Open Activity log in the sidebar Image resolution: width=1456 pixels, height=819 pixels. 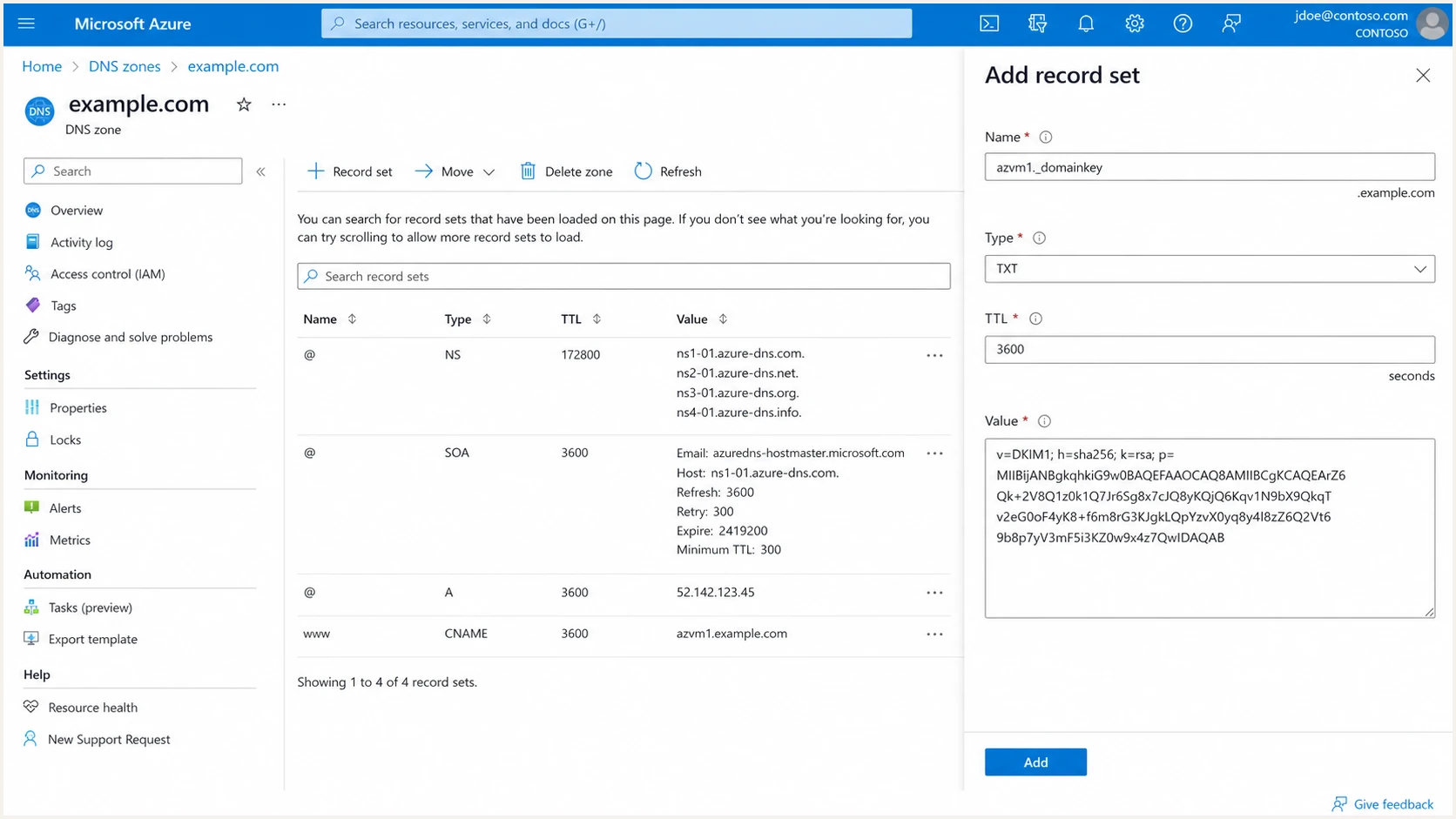tap(70, 242)
